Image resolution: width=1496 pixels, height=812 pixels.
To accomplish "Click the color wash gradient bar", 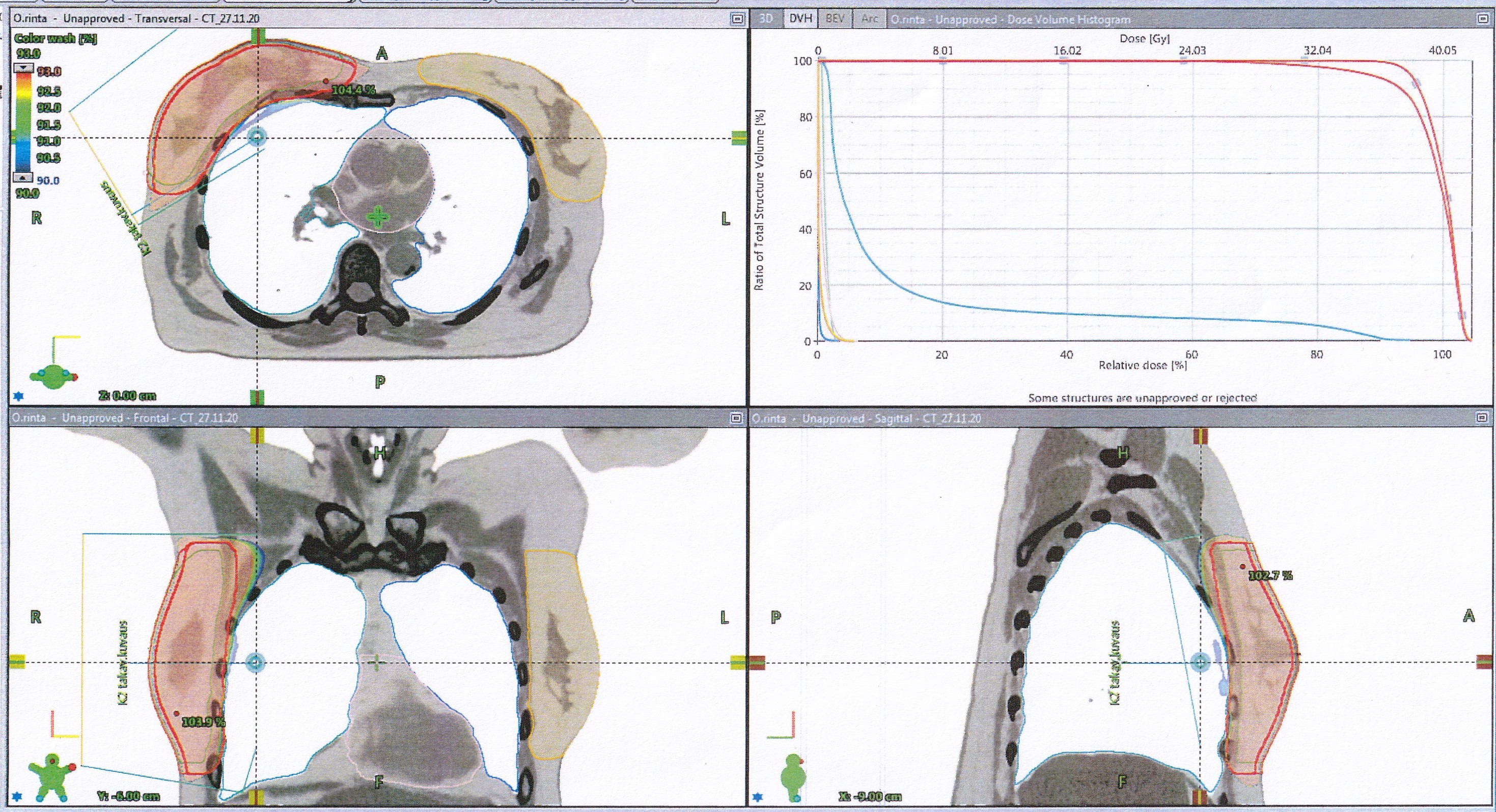I will coord(24,123).
